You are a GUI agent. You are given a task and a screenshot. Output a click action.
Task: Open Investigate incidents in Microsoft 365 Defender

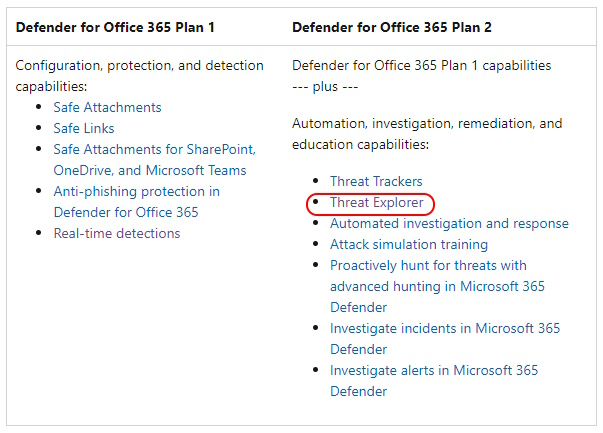445,338
